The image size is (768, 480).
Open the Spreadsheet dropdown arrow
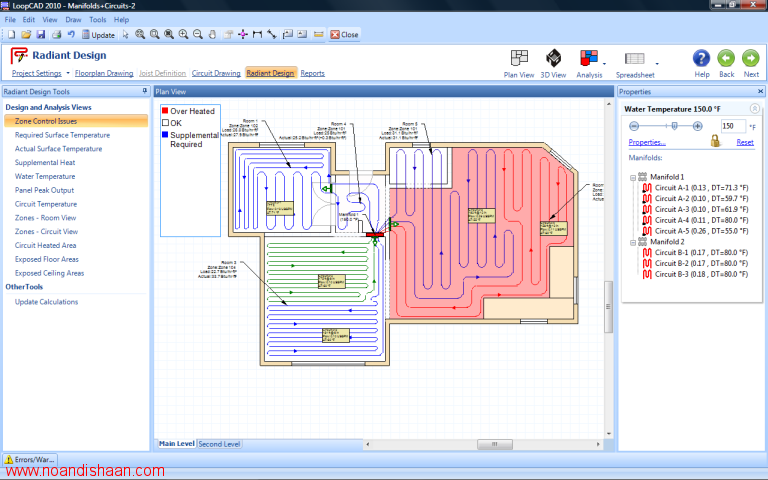click(x=657, y=64)
